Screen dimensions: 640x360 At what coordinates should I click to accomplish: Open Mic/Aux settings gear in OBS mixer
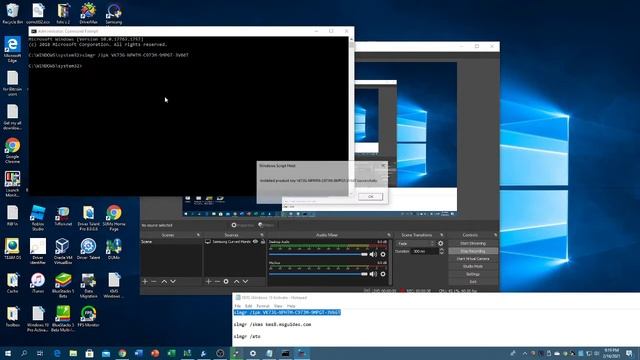(x=383, y=274)
